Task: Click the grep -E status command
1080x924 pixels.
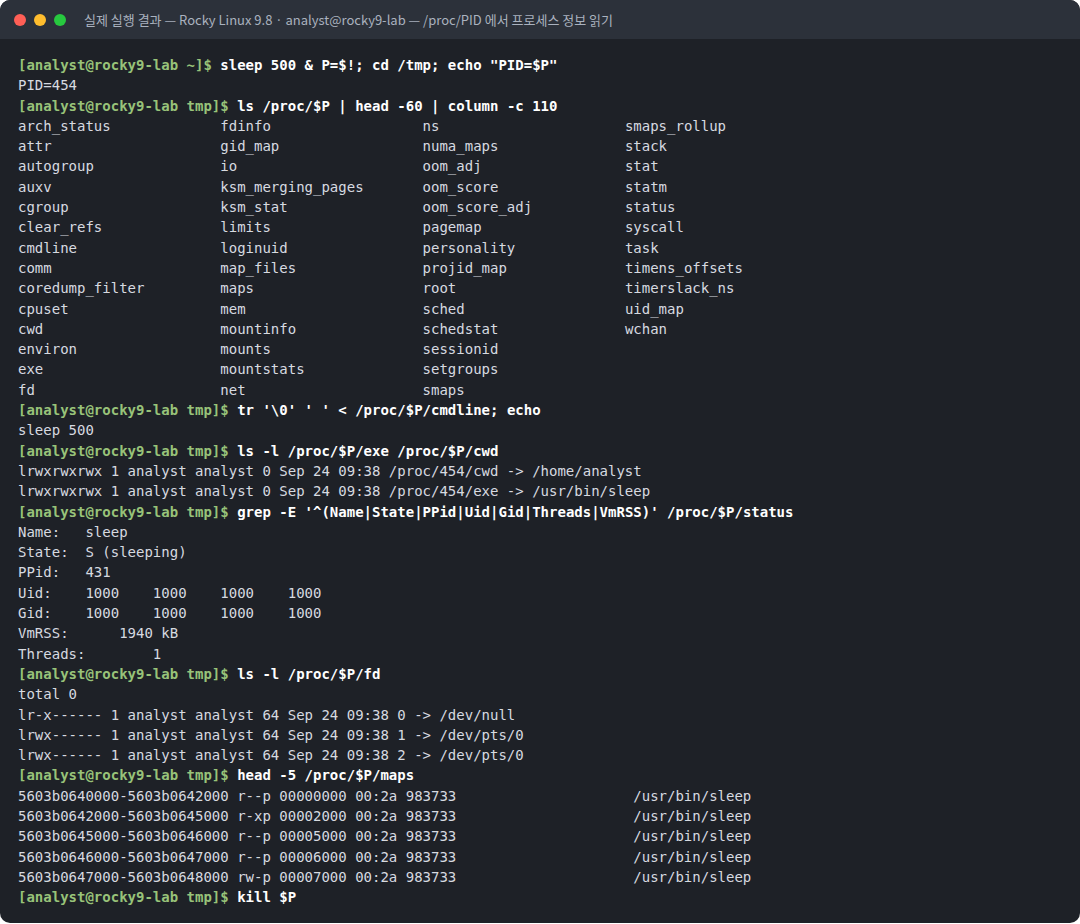Action: pyautogui.click(x=515, y=512)
